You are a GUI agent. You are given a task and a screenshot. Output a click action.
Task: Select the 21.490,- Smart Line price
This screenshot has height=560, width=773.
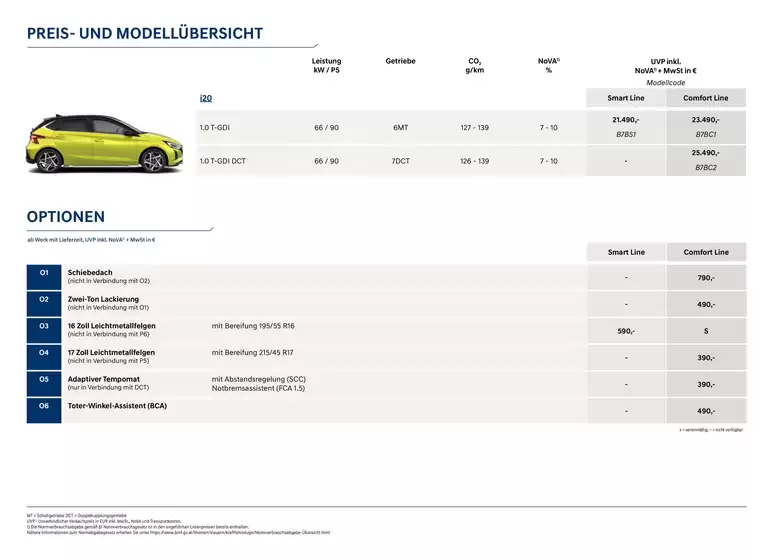[626, 120]
